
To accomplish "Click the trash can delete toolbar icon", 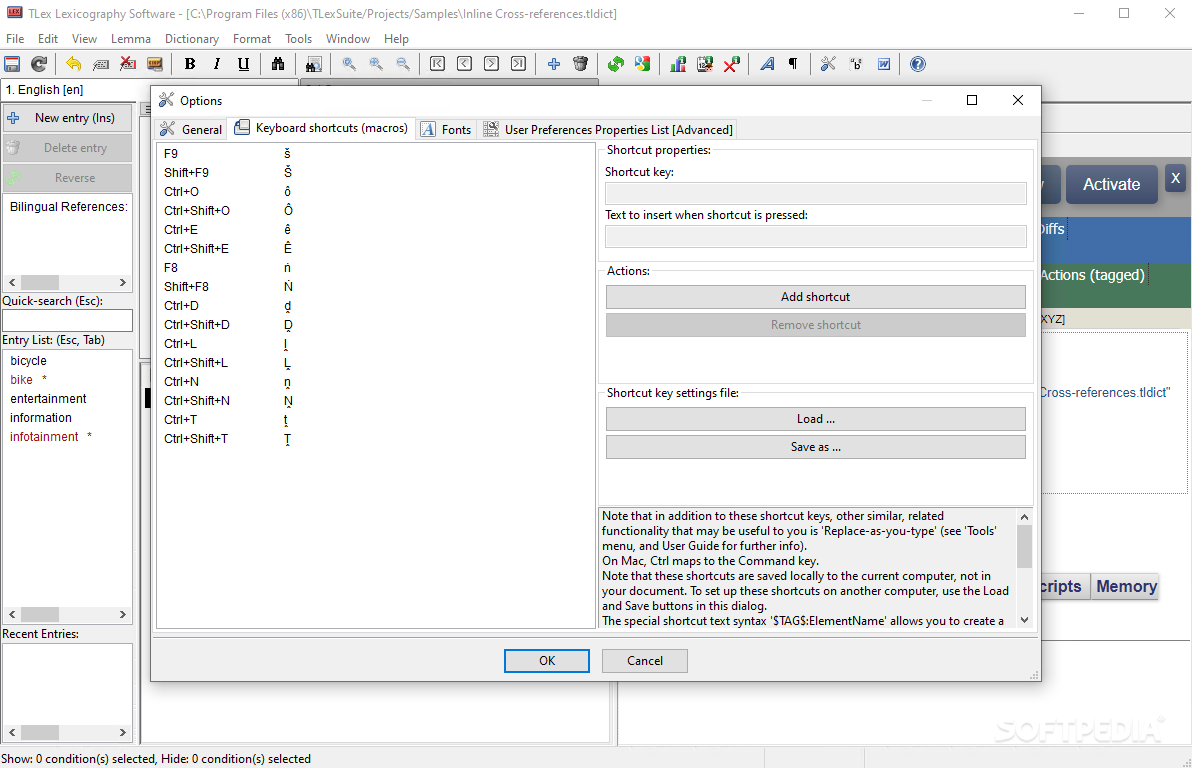I will [x=580, y=64].
